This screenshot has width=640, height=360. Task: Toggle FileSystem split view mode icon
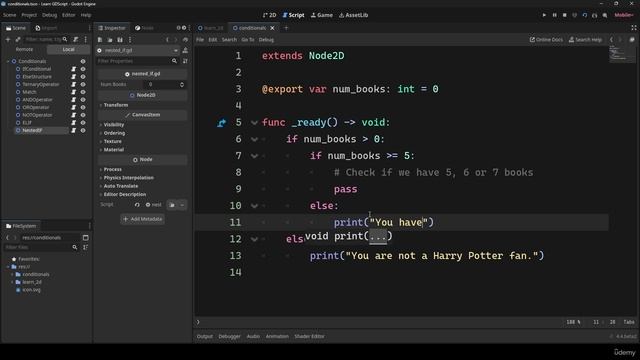click(x=85, y=238)
